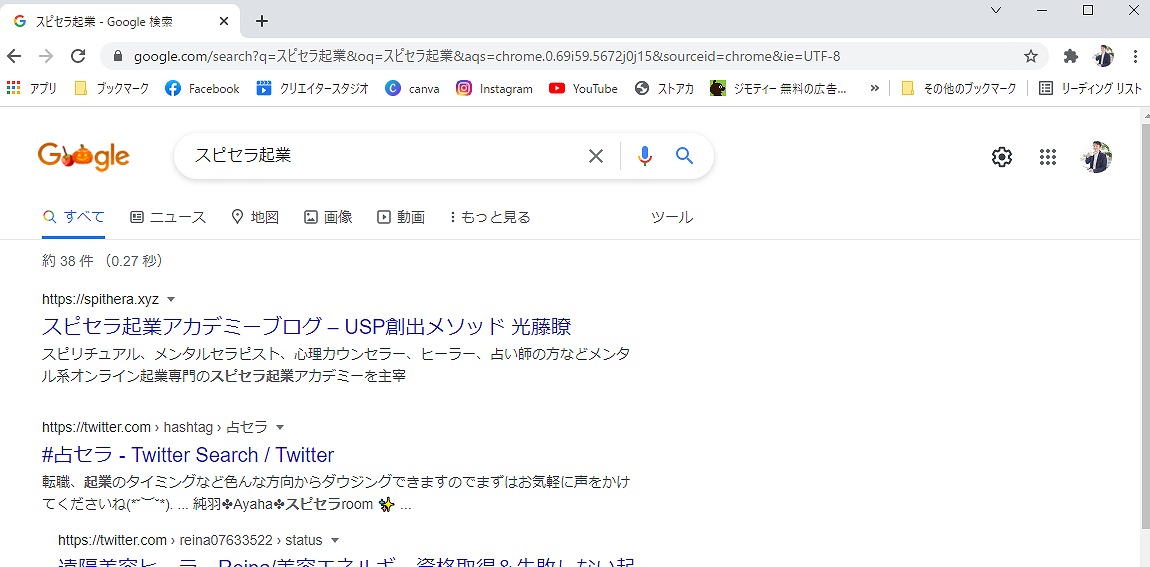Click the blue search magnifier icon
The height and width of the screenshot is (567, 1150).
tap(684, 156)
